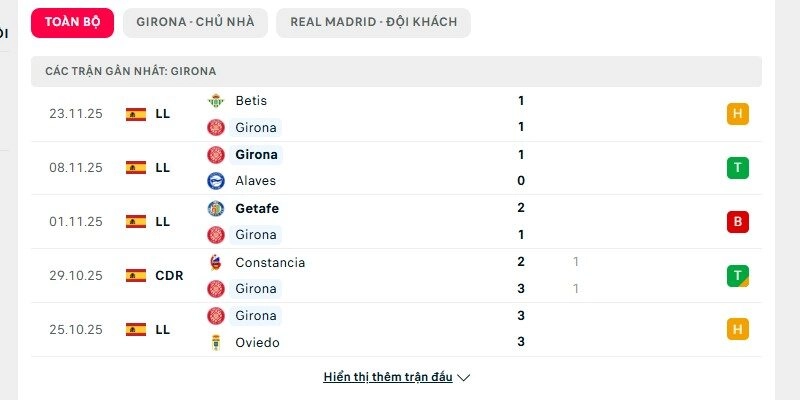Viewport: 800px width, 400px height.
Task: Open the Constancia team link
Action: point(270,263)
